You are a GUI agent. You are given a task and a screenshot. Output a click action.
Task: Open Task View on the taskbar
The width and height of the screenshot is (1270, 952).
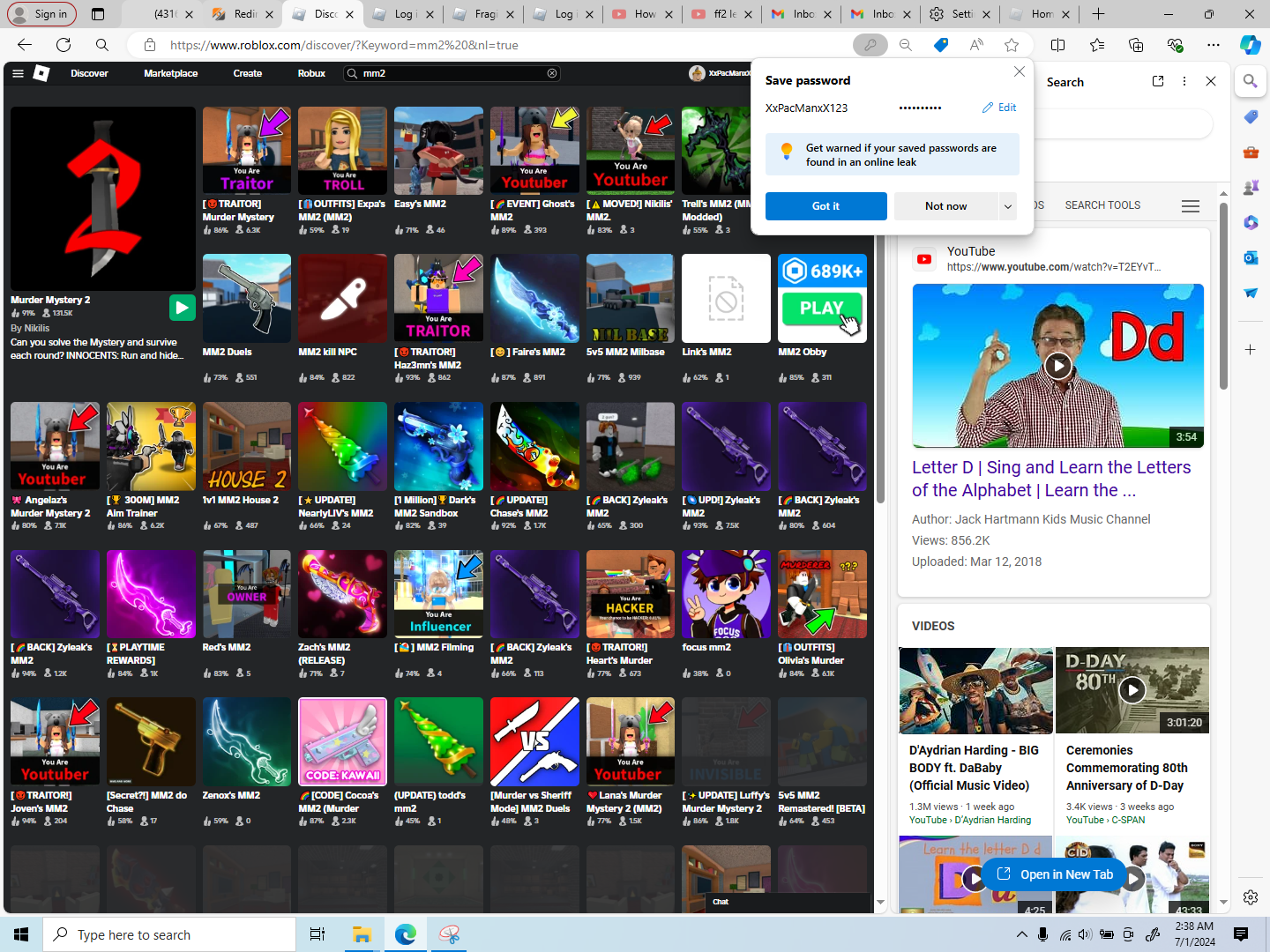coord(317,934)
